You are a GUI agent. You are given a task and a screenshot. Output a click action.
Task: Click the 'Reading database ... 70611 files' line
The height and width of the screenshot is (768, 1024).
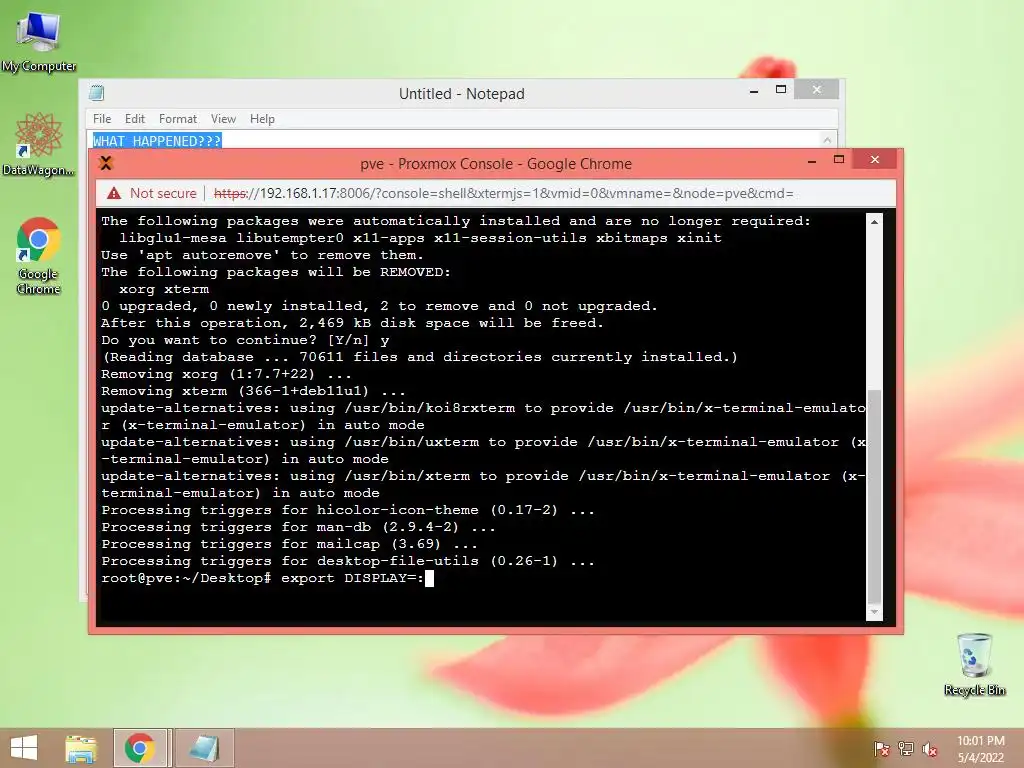click(420, 357)
